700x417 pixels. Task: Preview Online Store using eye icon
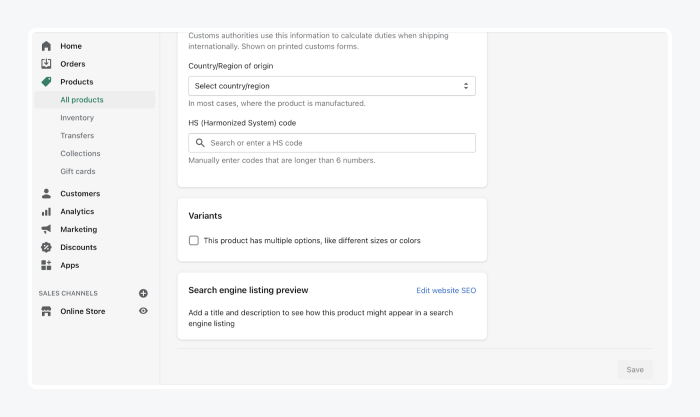point(143,311)
